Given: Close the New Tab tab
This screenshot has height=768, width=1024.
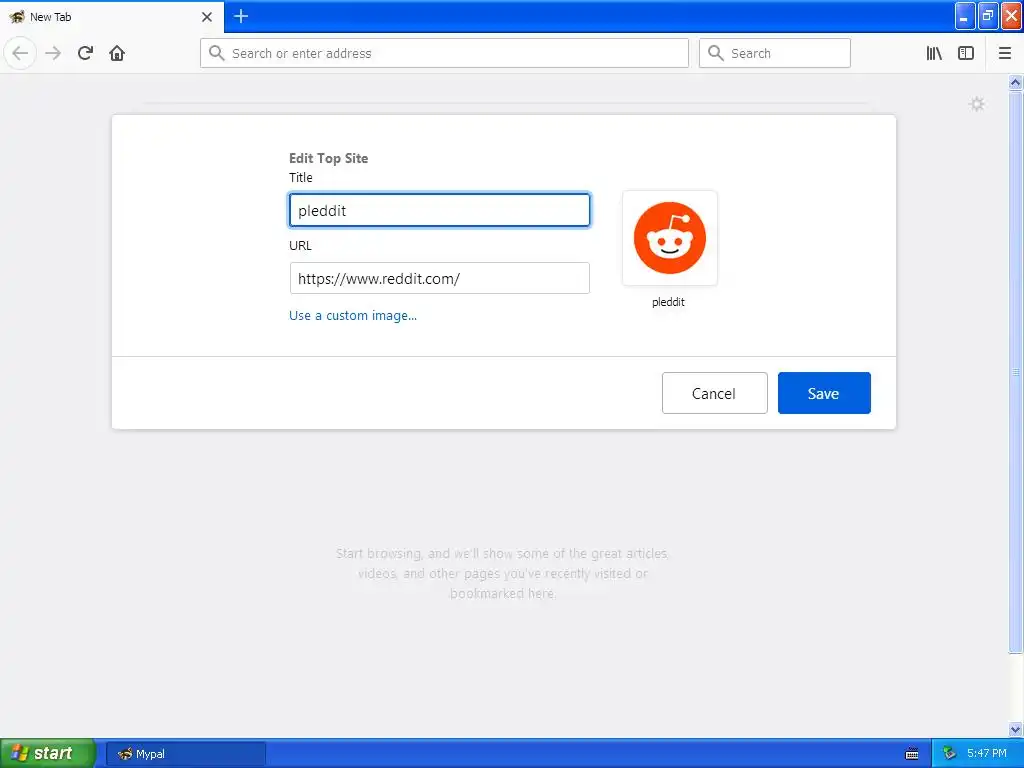Looking at the screenshot, I should (207, 17).
